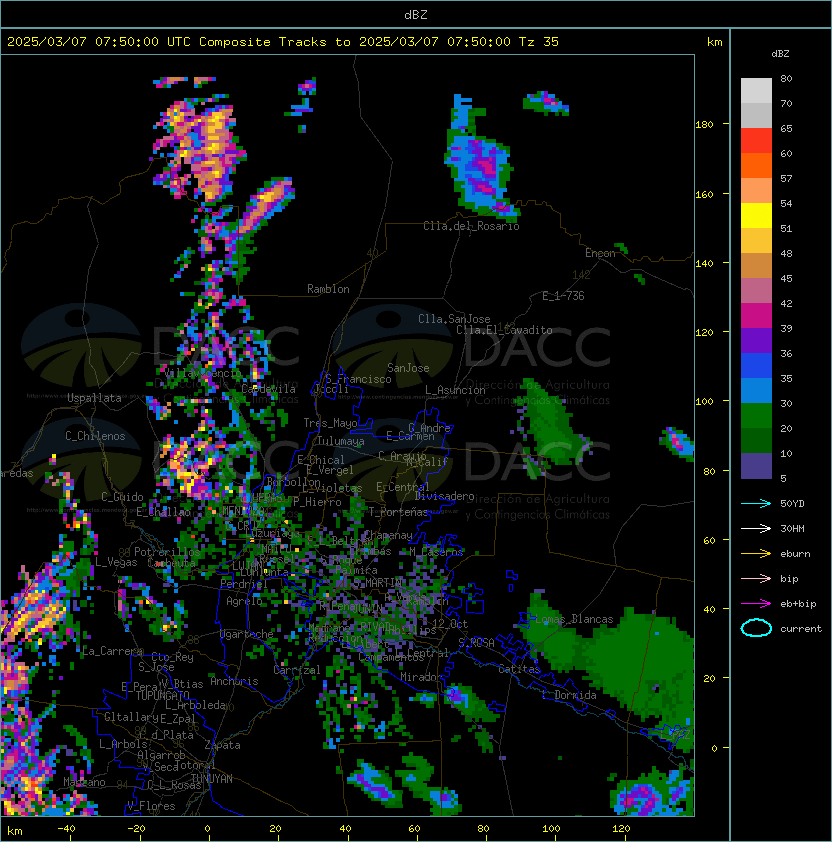Click the 'TUPUNGATO' map label

pyautogui.click(x=163, y=696)
